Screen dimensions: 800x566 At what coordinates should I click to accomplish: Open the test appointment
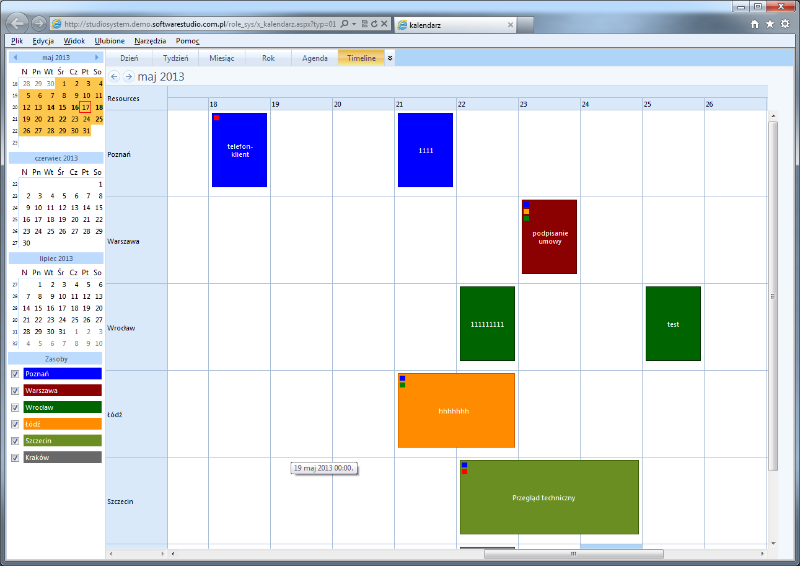coord(673,324)
